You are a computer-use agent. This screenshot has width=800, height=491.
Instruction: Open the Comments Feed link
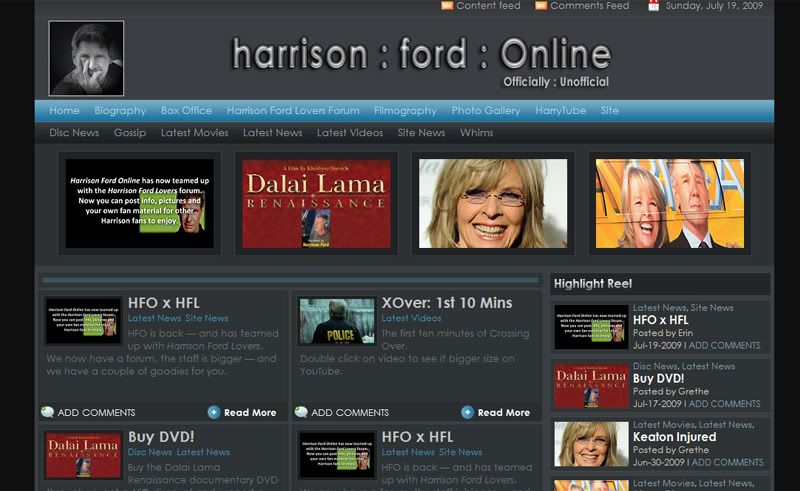coord(589,6)
